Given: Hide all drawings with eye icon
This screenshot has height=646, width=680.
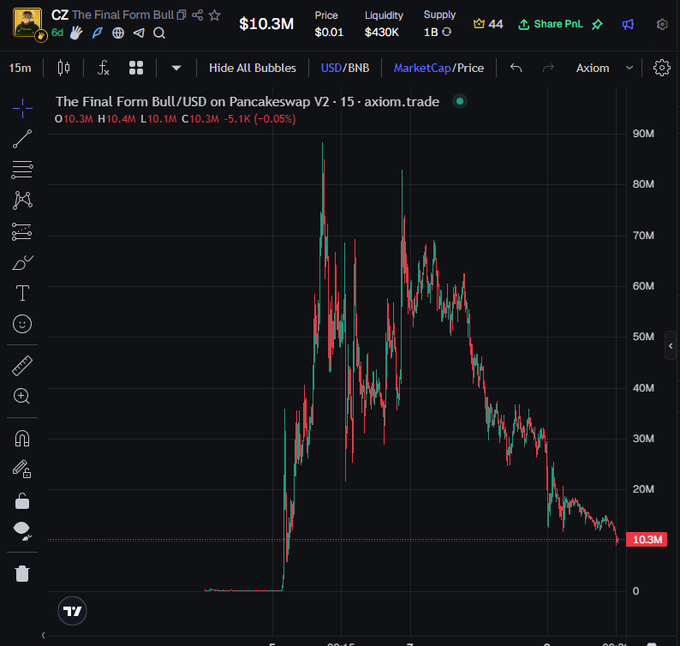Looking at the screenshot, I should (22, 531).
